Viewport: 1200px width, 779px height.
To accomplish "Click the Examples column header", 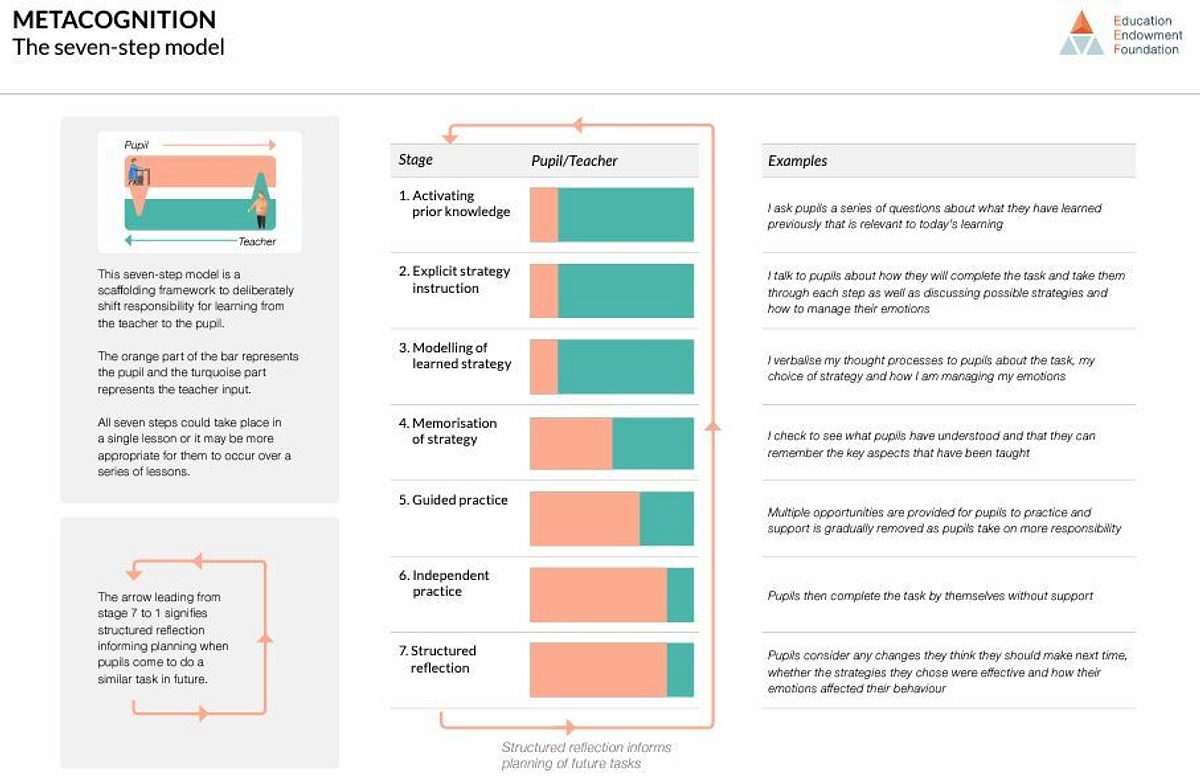I will [x=797, y=161].
